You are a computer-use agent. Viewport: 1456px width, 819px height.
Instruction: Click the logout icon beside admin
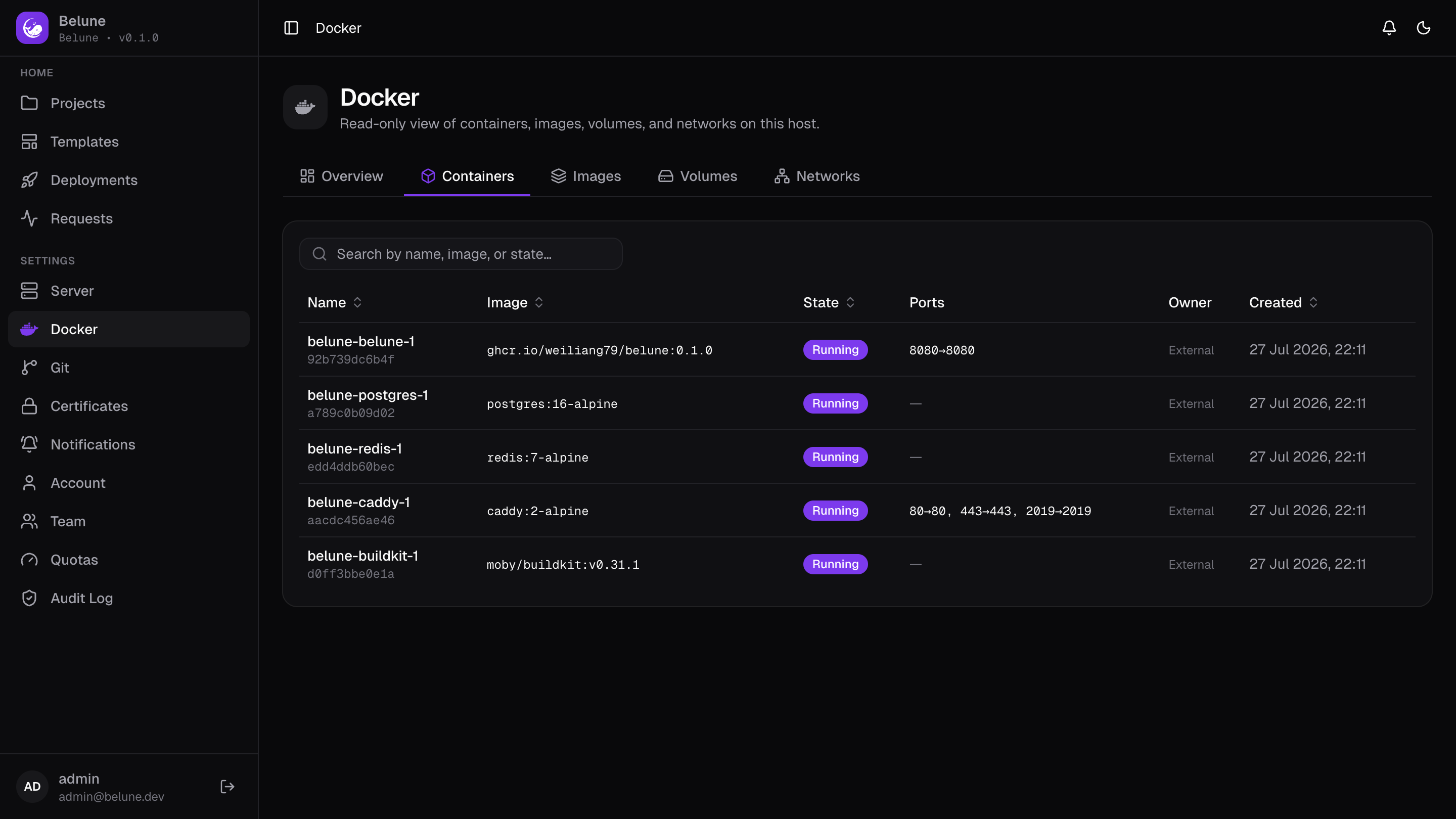pyautogui.click(x=227, y=786)
